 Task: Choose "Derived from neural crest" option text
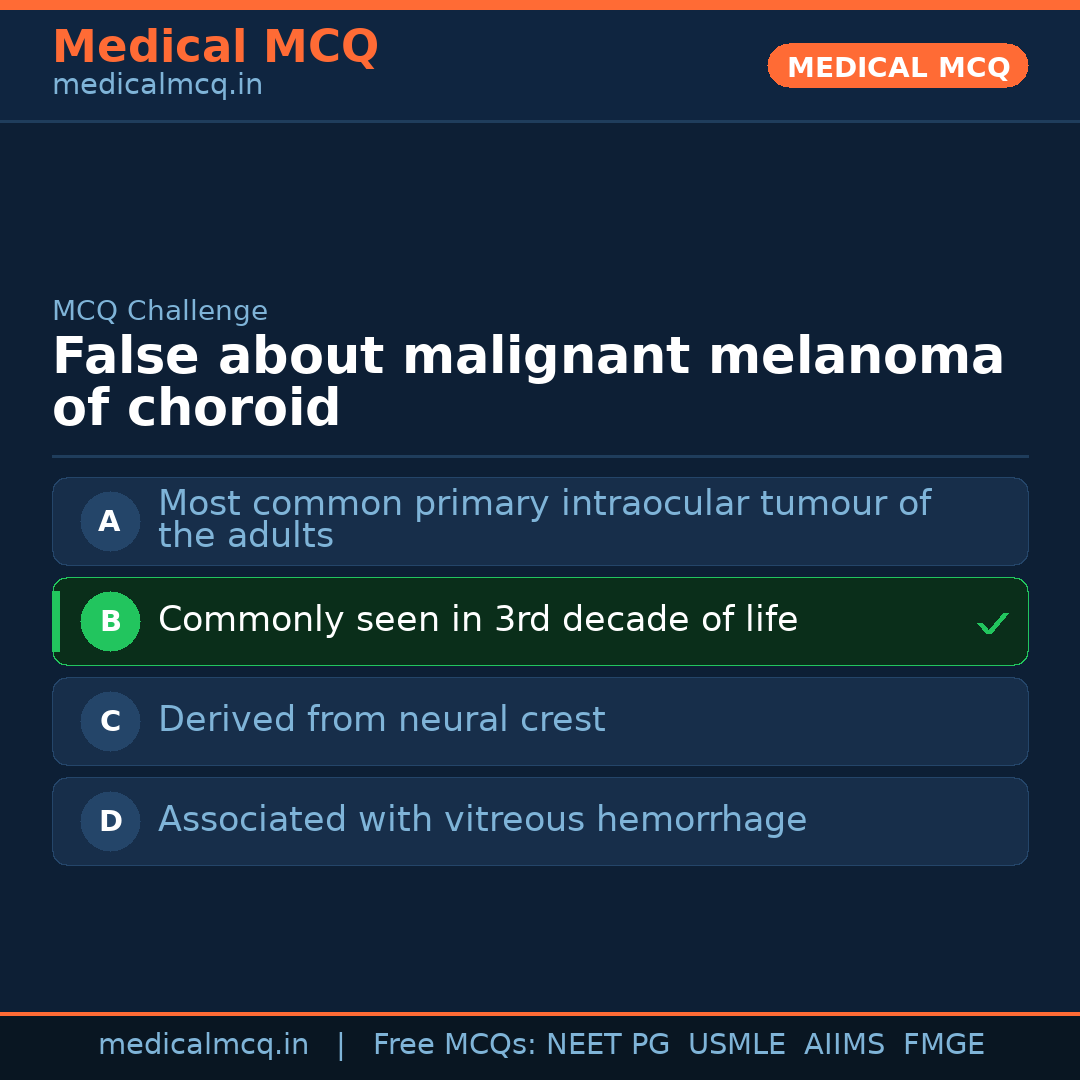(x=381, y=720)
